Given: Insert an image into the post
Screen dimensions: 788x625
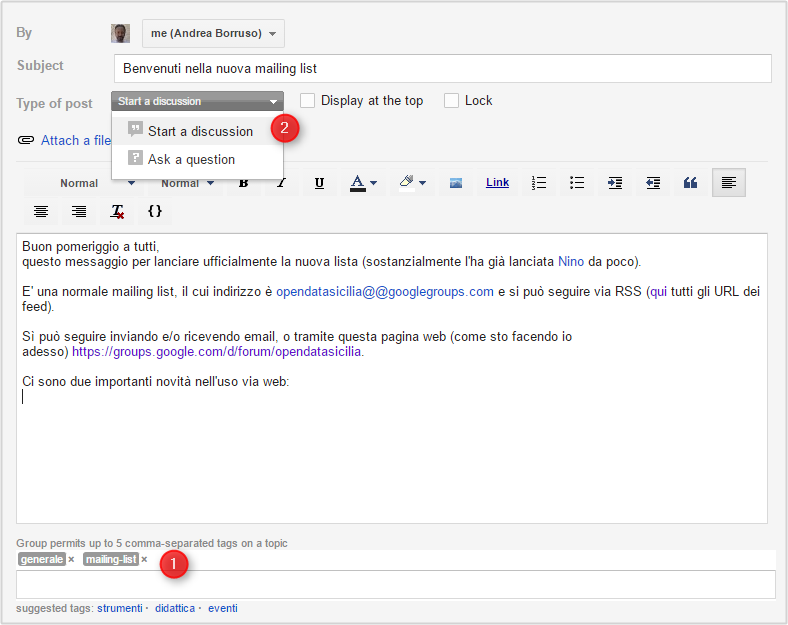Looking at the screenshot, I should click(x=455, y=183).
